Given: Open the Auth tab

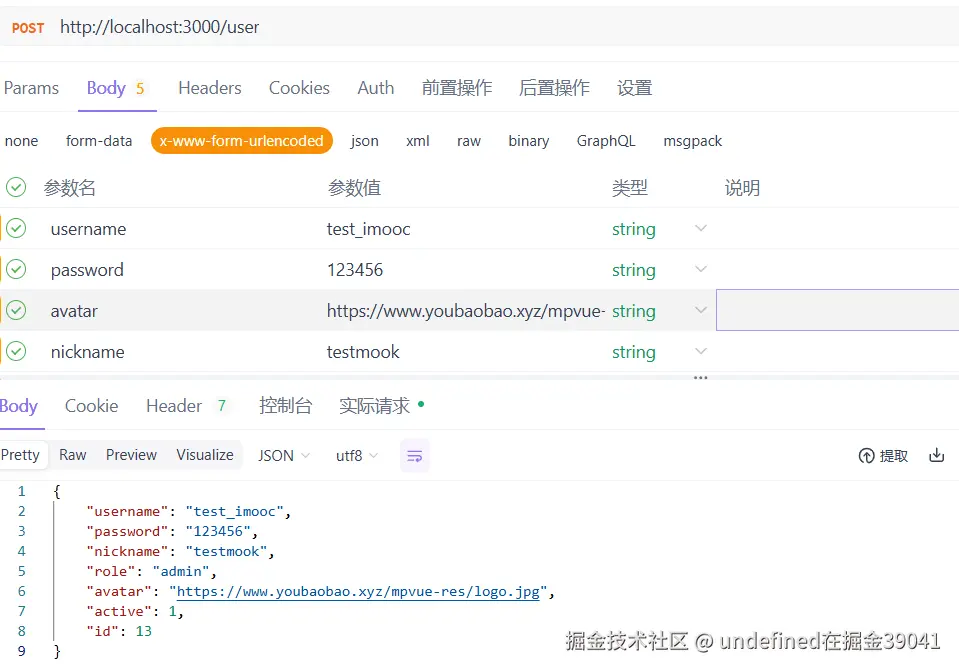Looking at the screenshot, I should (x=376, y=88).
